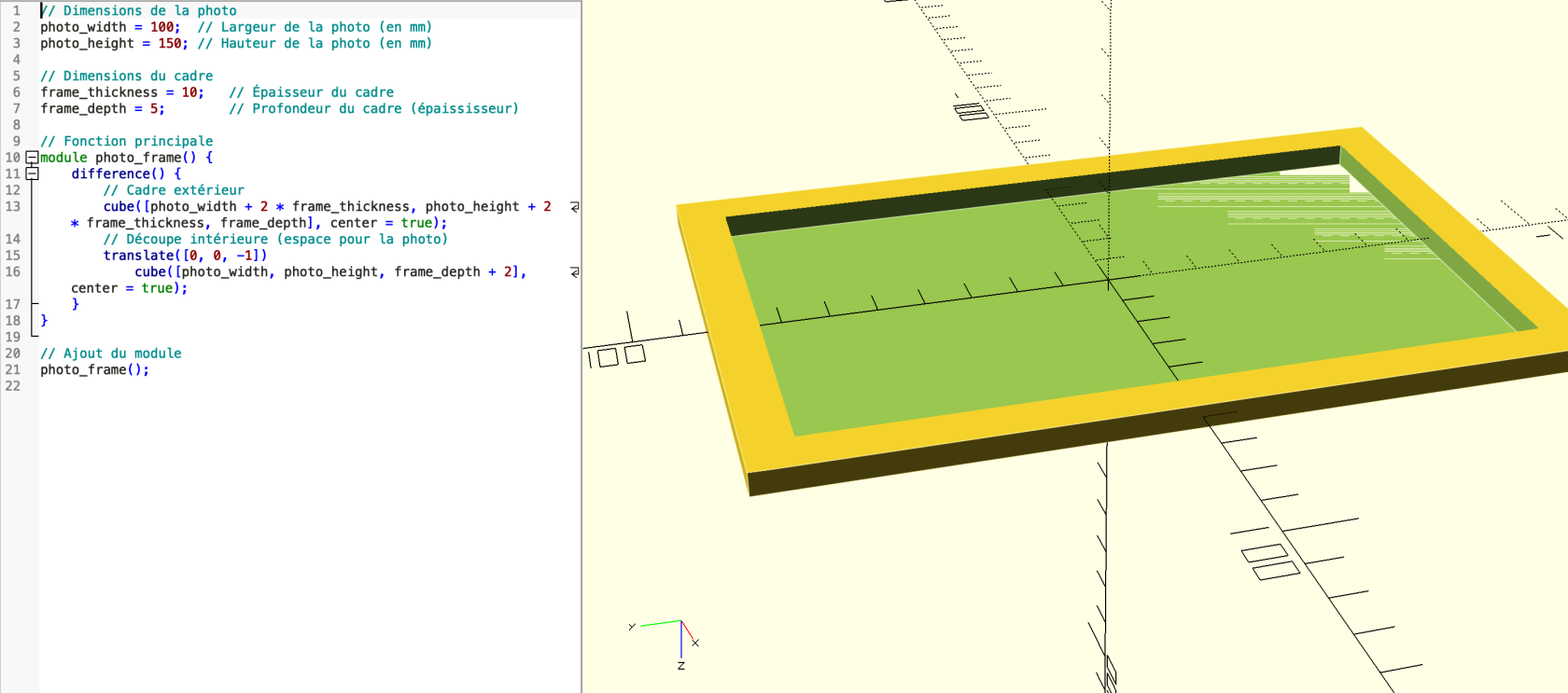This screenshot has width=1568, height=693.
Task: Click line number 1 in the gutter
Action: pos(16,10)
